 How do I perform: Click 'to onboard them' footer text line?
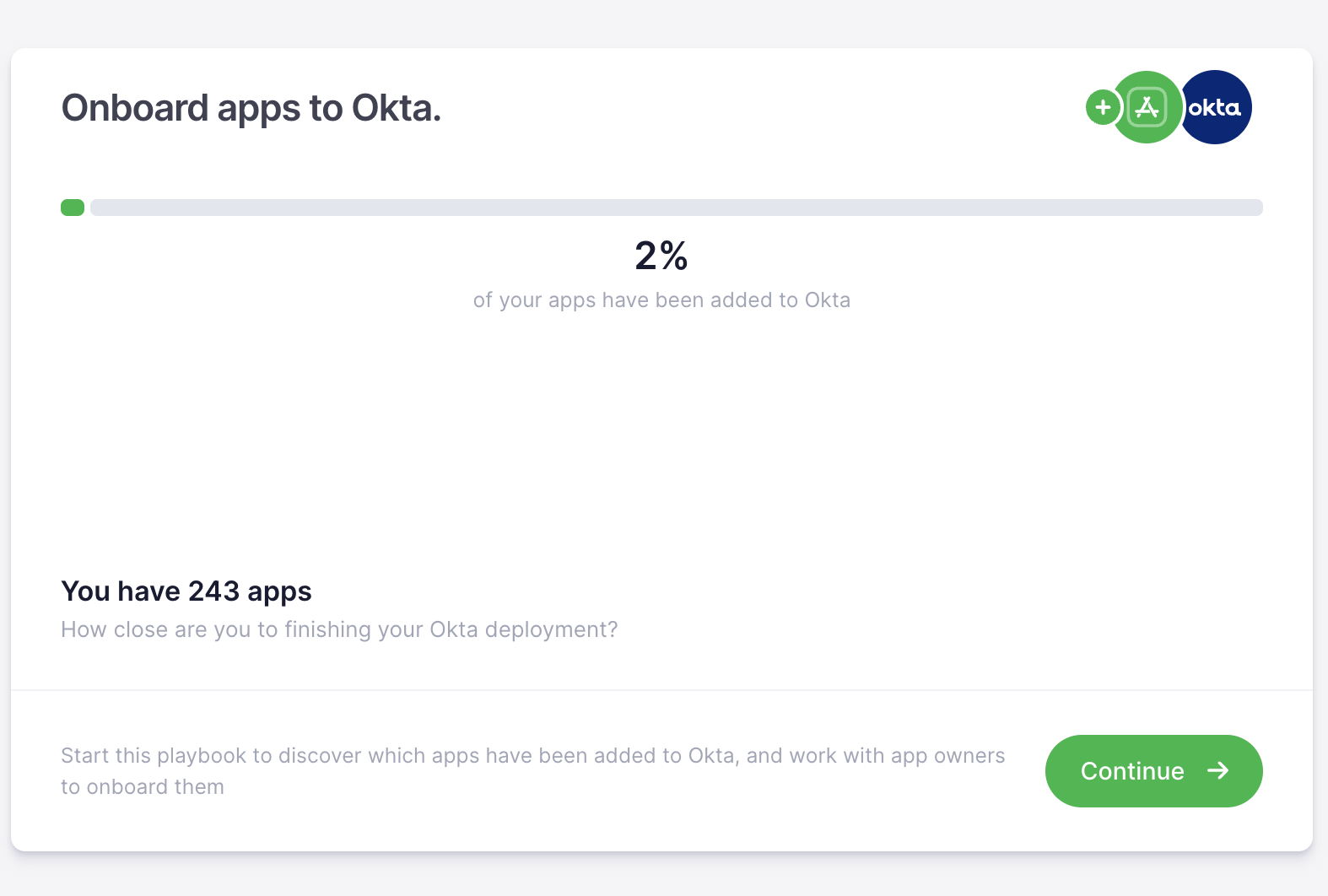(143, 786)
